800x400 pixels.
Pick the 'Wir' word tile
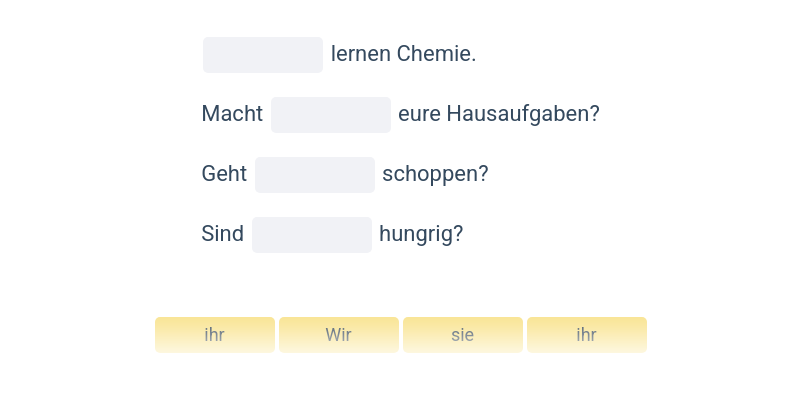[339, 335]
